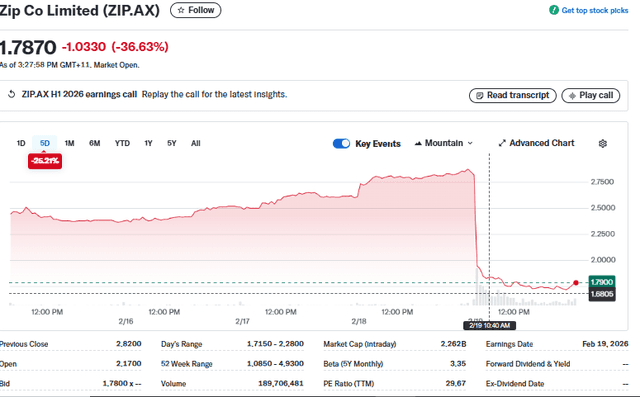This screenshot has width=640, height=397.
Task: Click the Bid value 1.7800 x --
Action: [122, 384]
